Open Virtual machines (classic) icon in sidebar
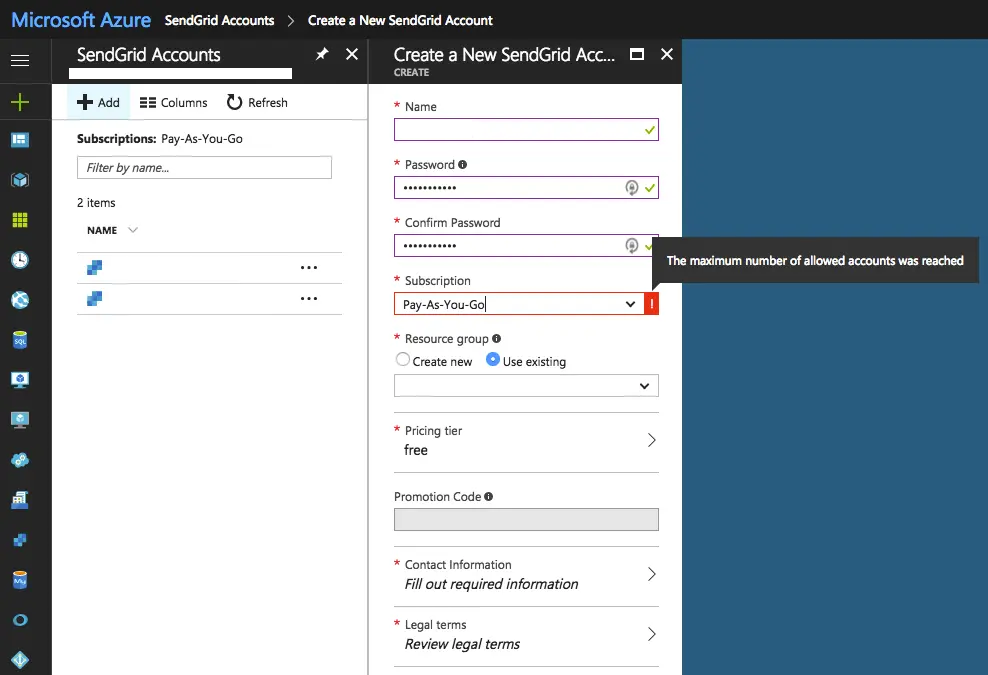Viewport: 988px width, 675px height. tap(20, 420)
